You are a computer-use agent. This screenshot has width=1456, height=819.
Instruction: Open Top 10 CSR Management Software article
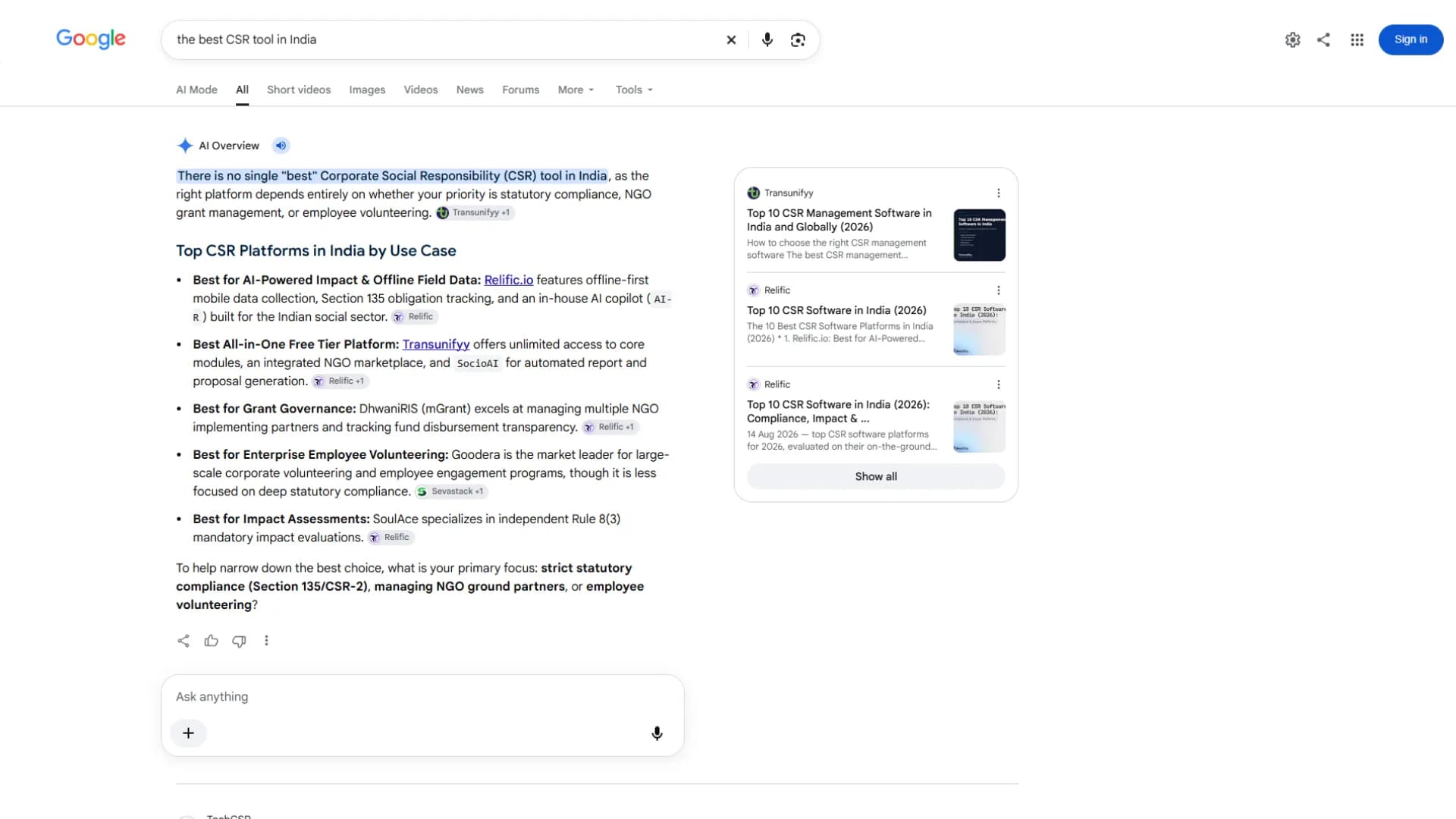pyautogui.click(x=839, y=220)
